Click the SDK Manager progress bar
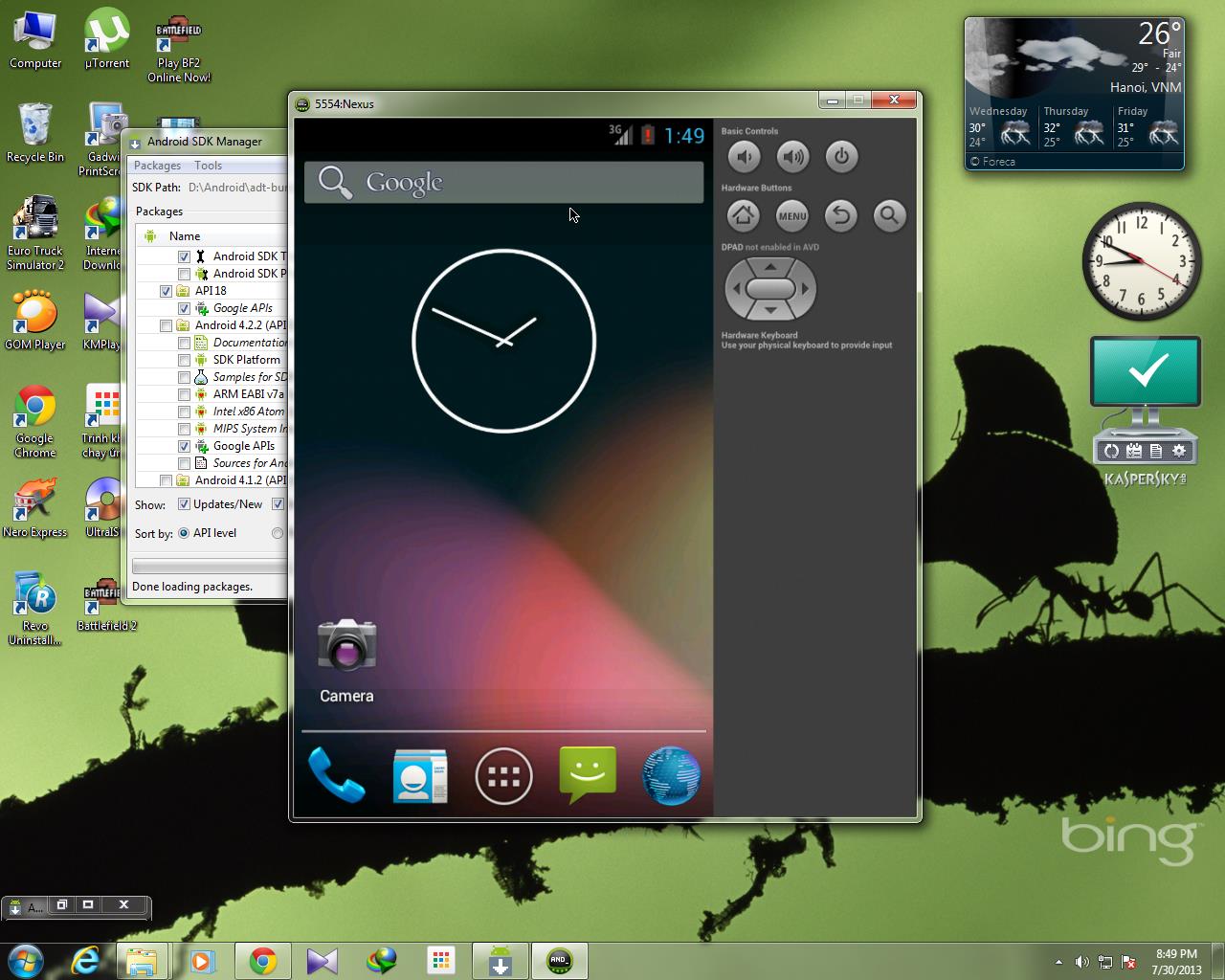The height and width of the screenshot is (980, 1225). pos(210,567)
